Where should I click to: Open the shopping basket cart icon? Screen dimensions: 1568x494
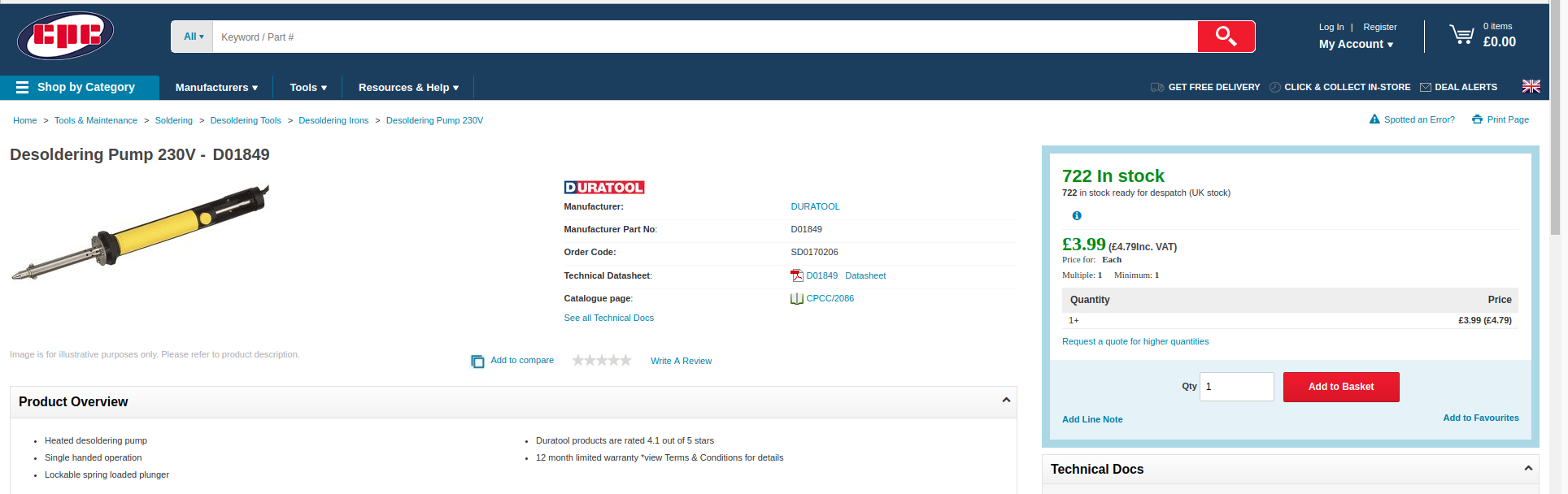coord(1461,34)
